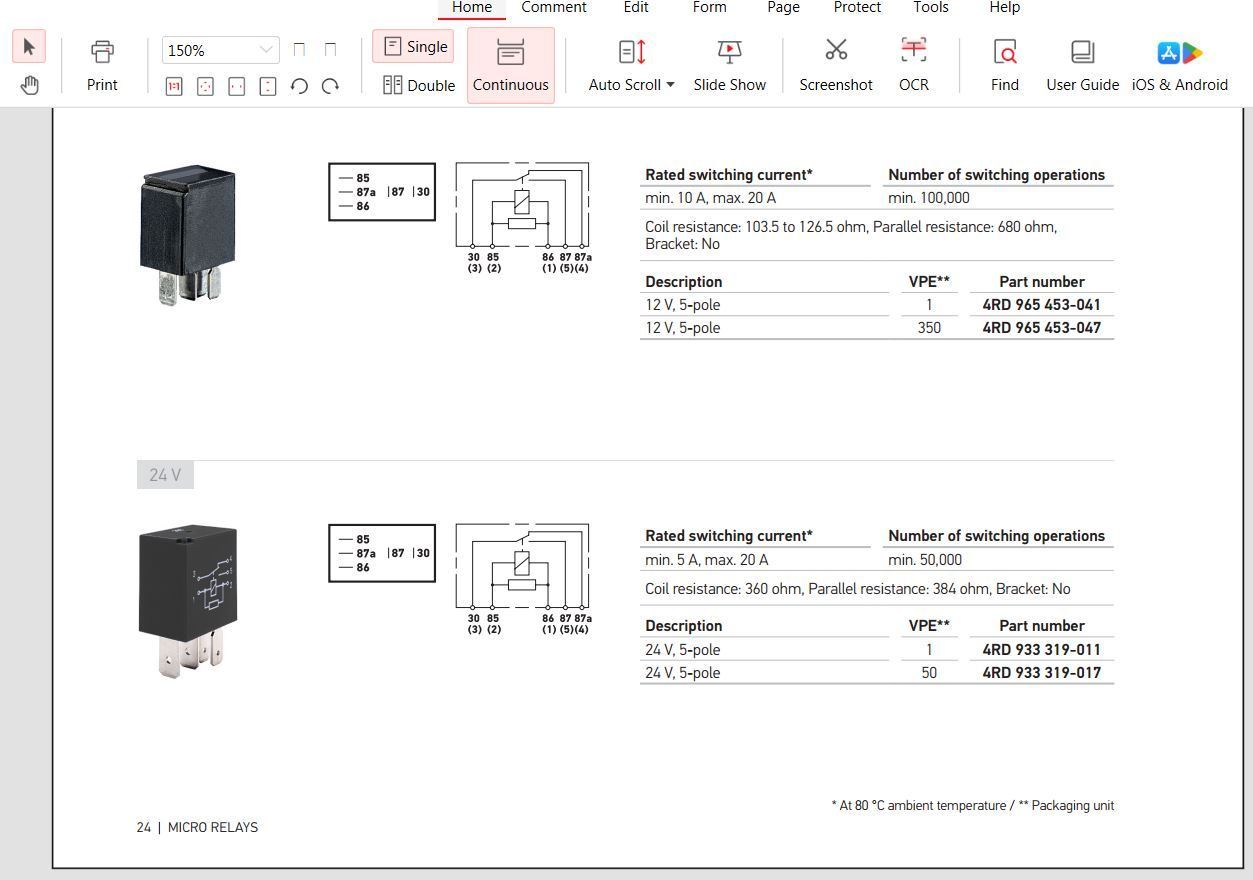The width and height of the screenshot is (1253, 880).
Task: Run OCR on the document
Action: pos(913,65)
